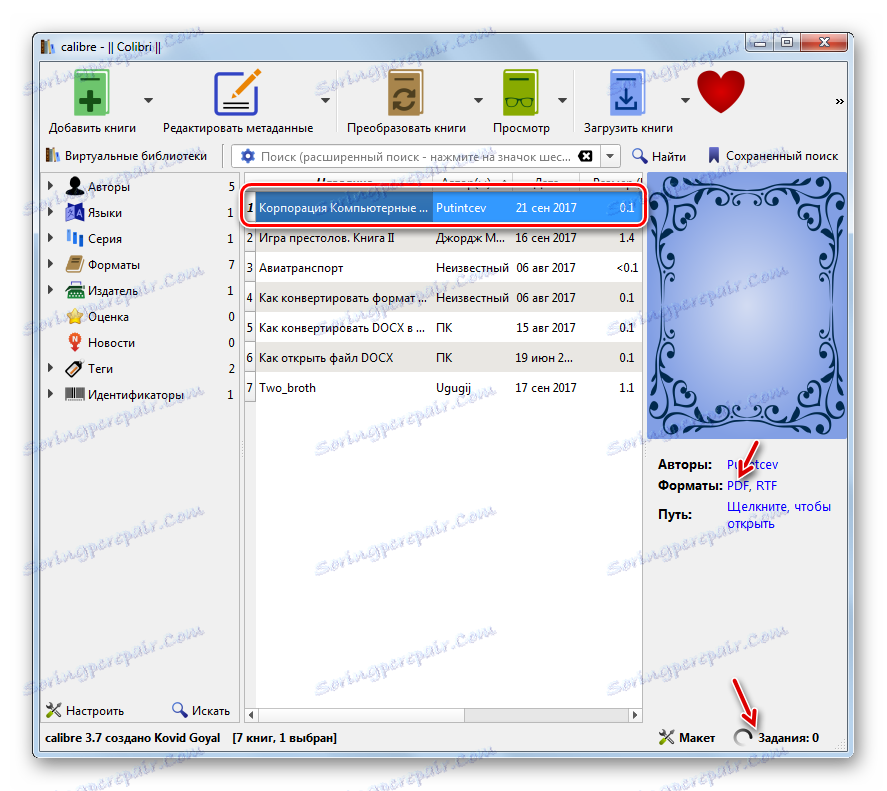Click the Tags label icon
Image resolution: width=887 pixels, height=791 pixels.
pyautogui.click(x=75, y=368)
